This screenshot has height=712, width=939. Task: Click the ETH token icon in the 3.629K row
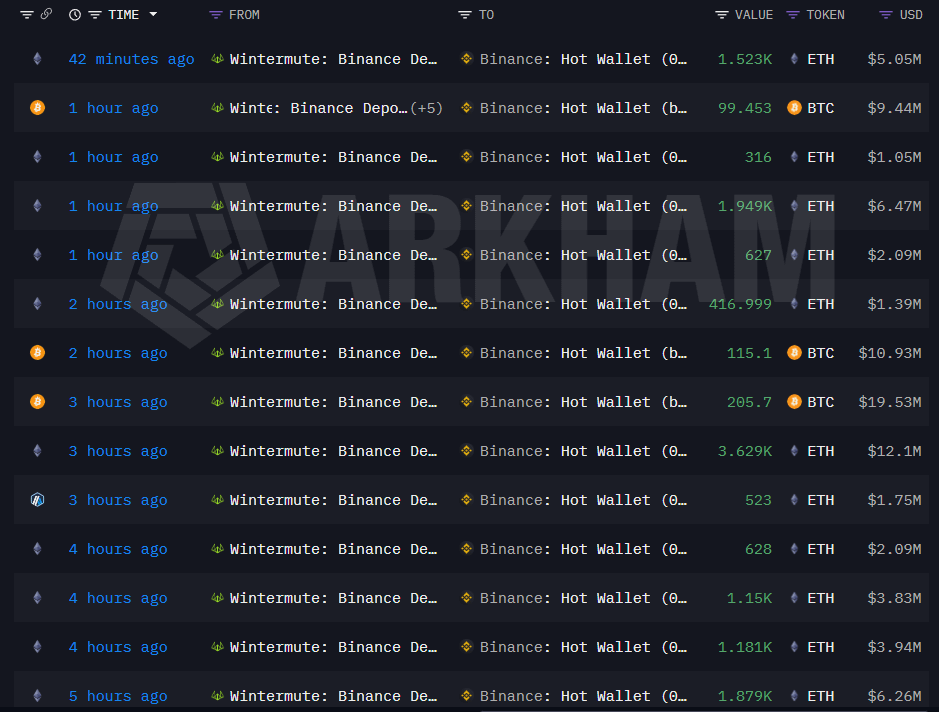[794, 450]
